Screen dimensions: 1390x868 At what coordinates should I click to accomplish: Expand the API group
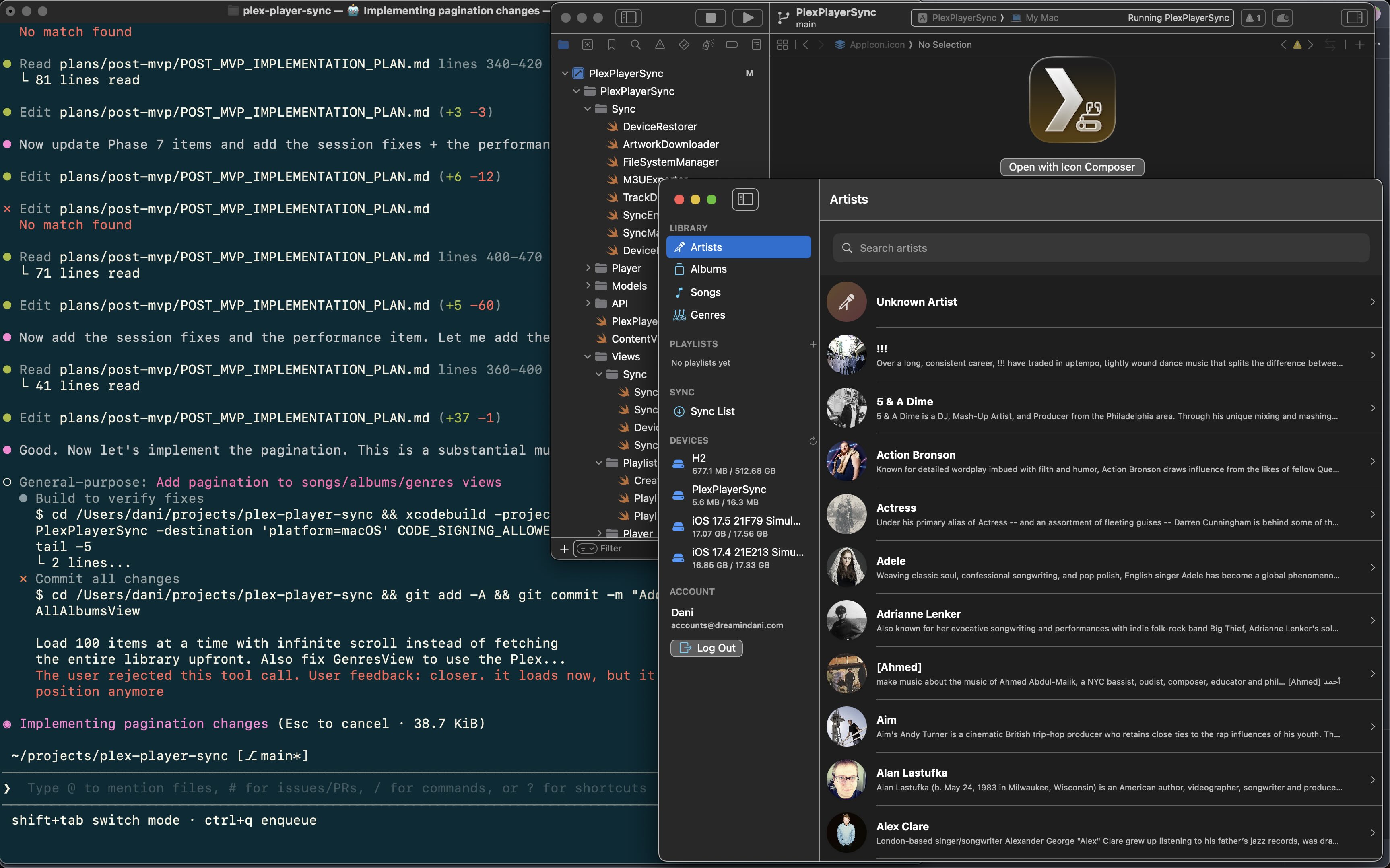click(588, 303)
